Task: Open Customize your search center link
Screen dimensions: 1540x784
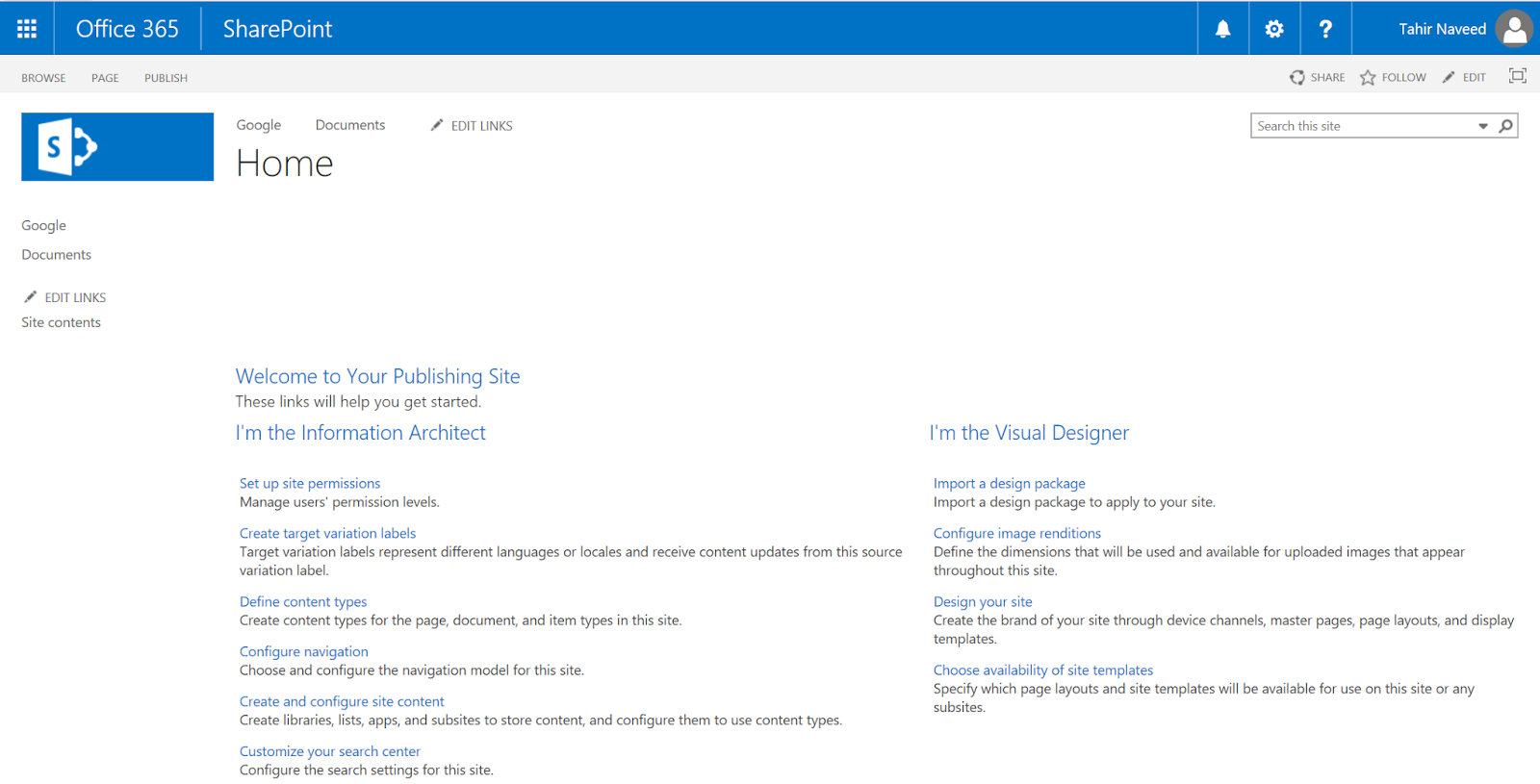Action: (330, 751)
